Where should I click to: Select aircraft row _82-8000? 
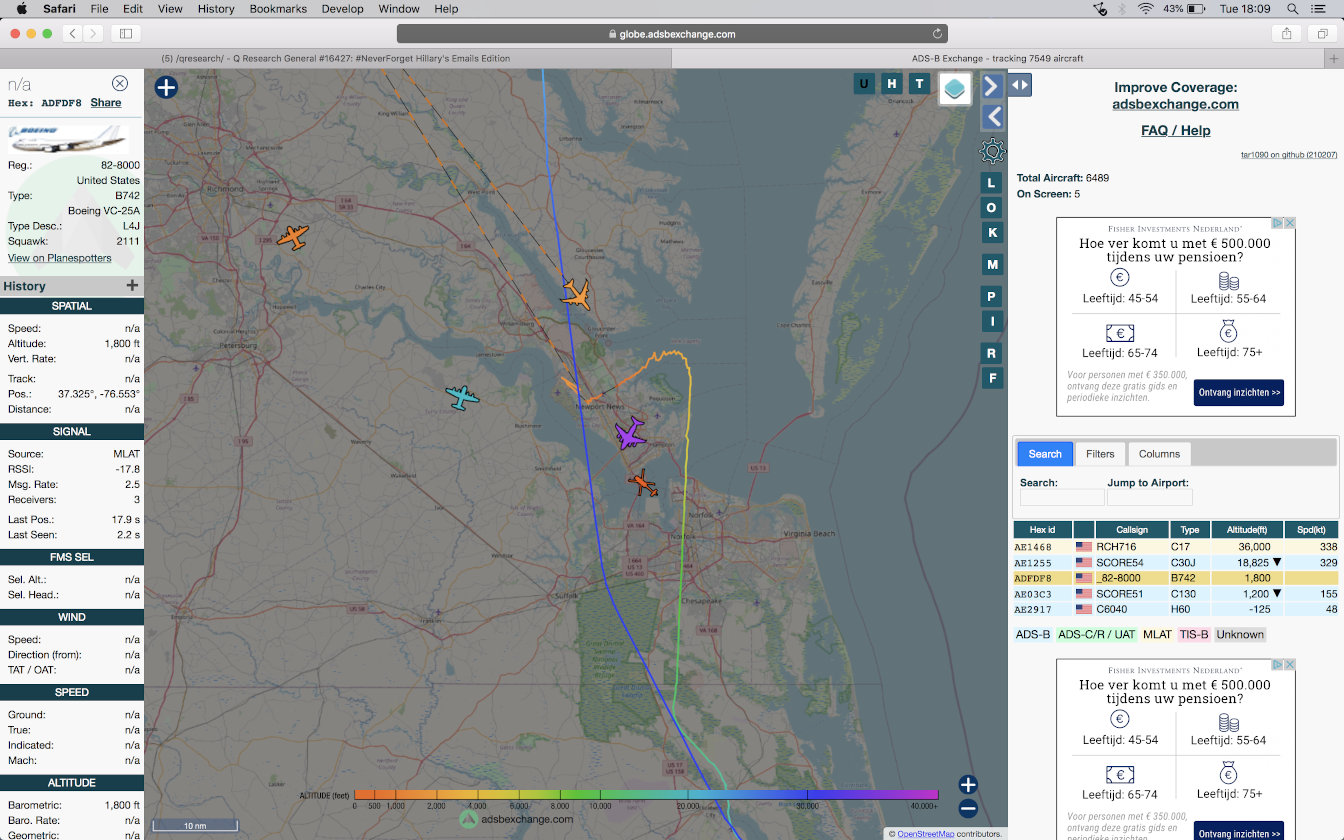(1176, 578)
